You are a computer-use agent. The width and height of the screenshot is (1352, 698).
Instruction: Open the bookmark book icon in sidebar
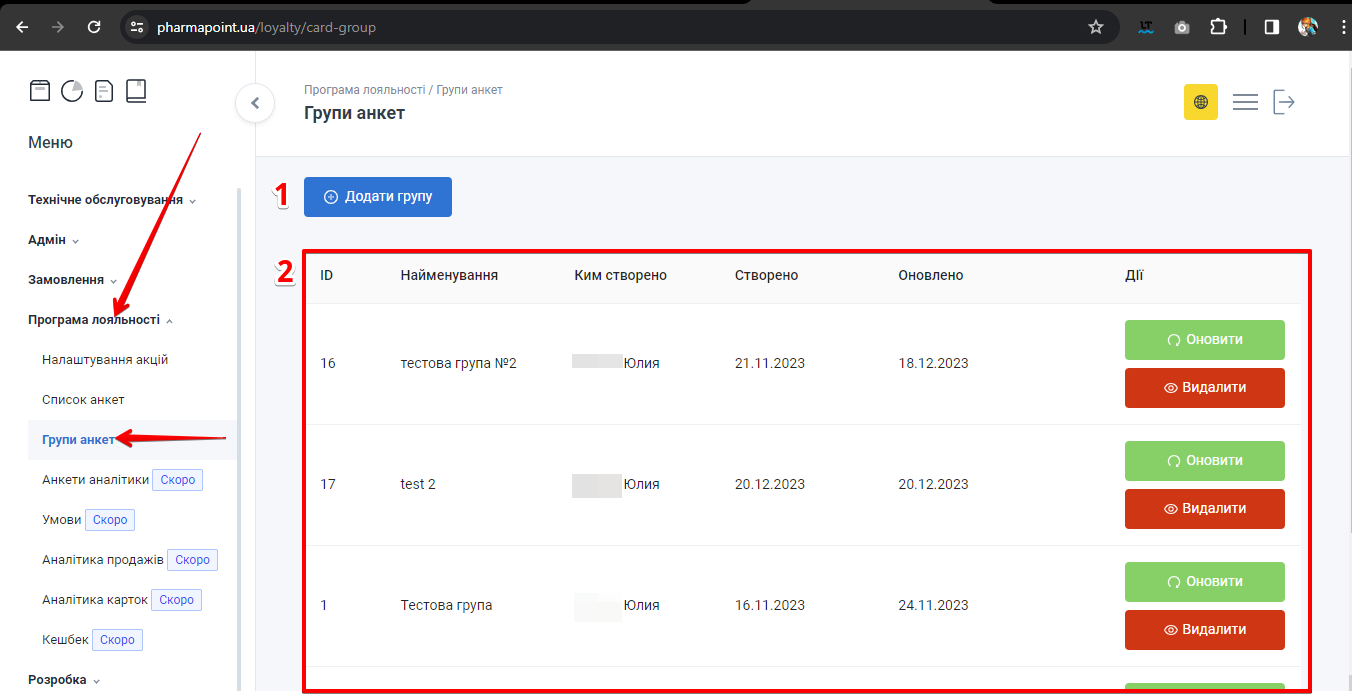coord(136,91)
